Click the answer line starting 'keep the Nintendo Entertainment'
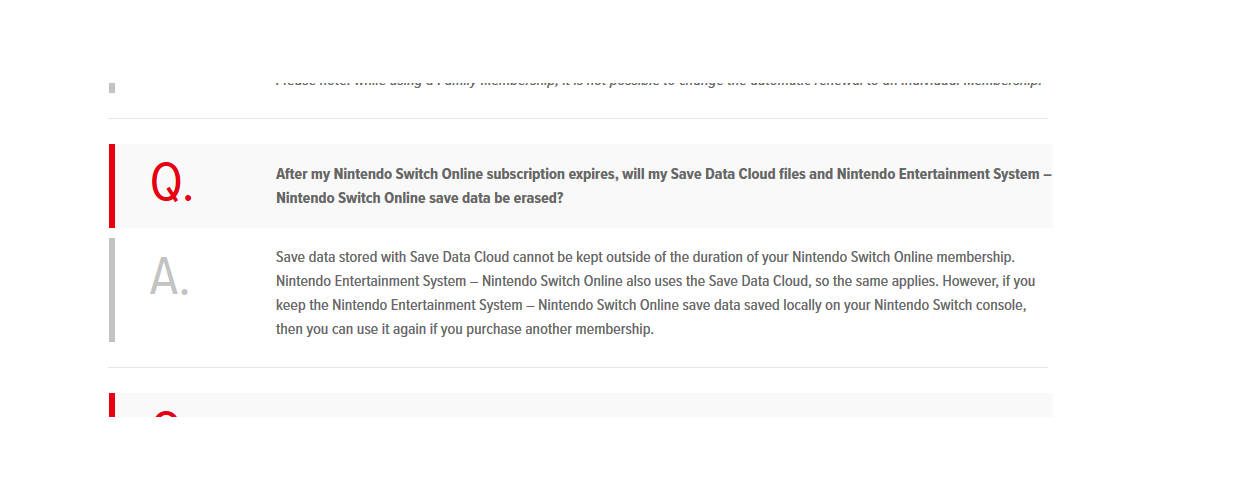 (651, 305)
